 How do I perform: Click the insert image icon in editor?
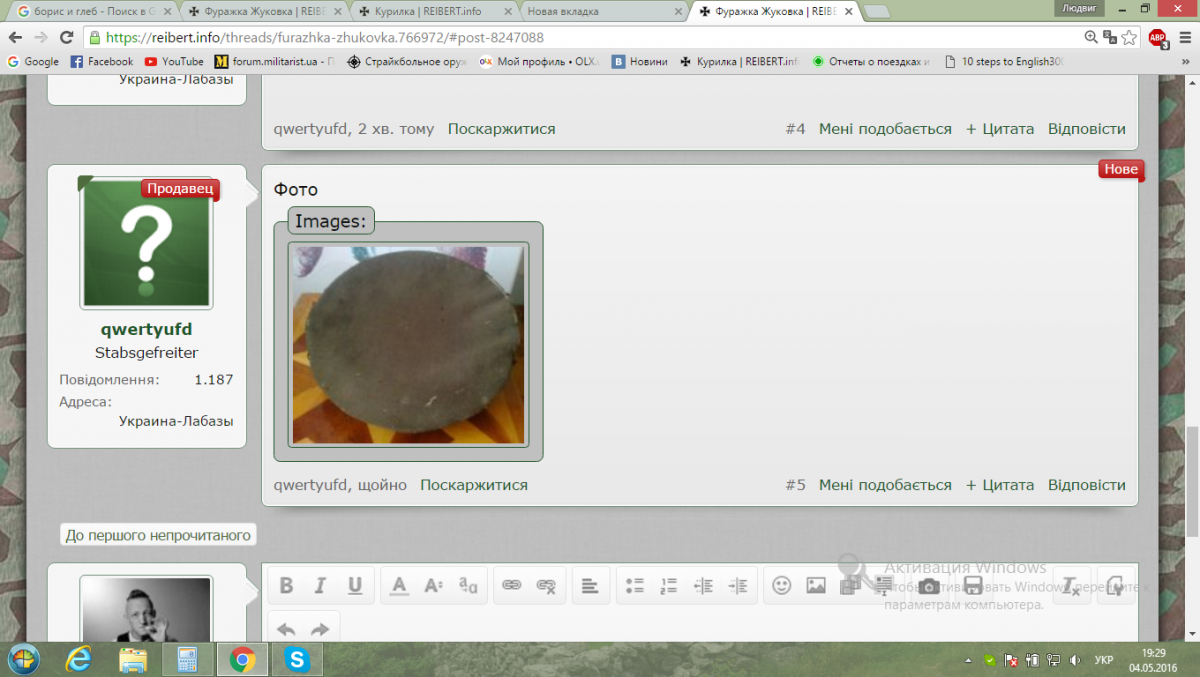pyautogui.click(x=816, y=586)
